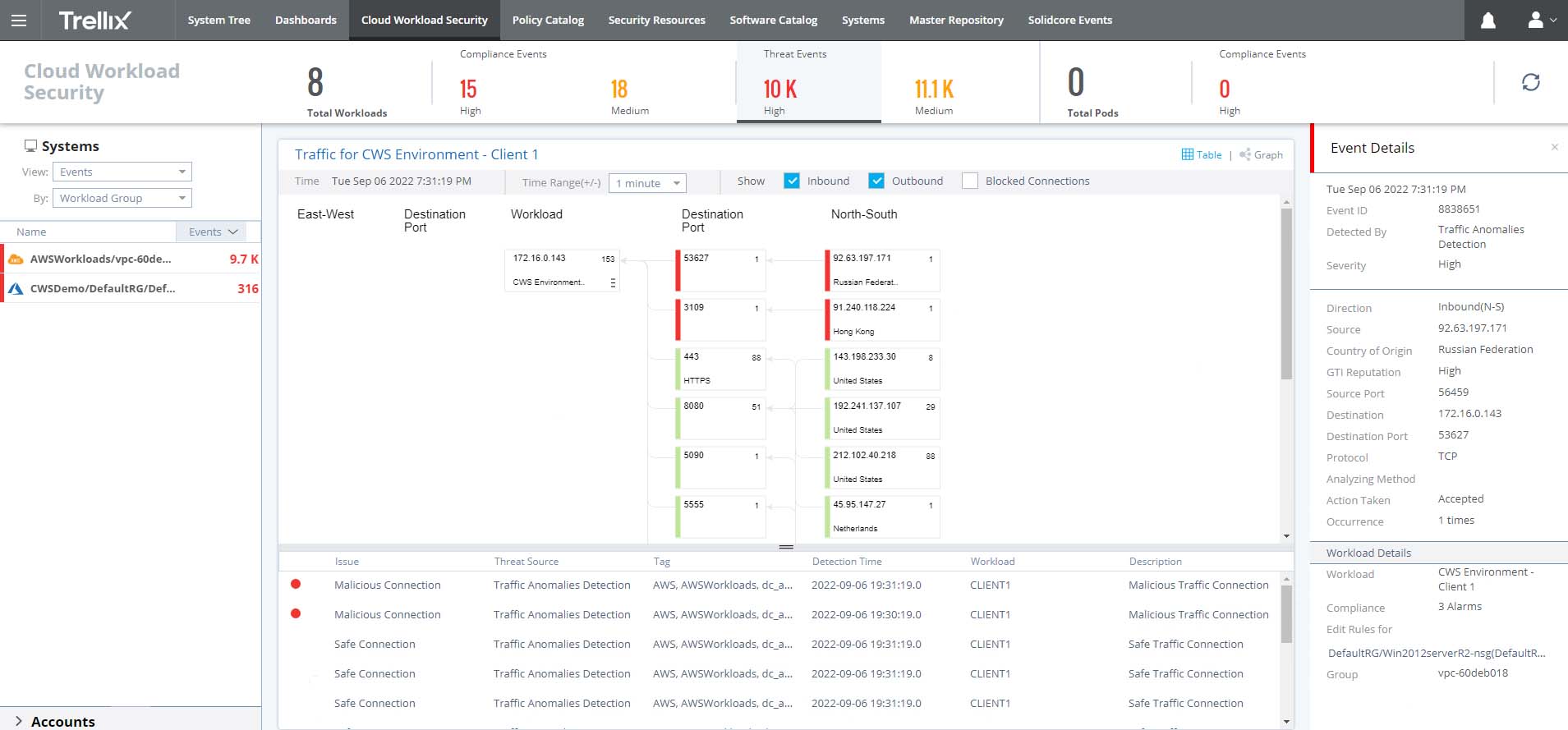Select port 5090 node
The width and height of the screenshot is (1568, 730).
pos(720,467)
